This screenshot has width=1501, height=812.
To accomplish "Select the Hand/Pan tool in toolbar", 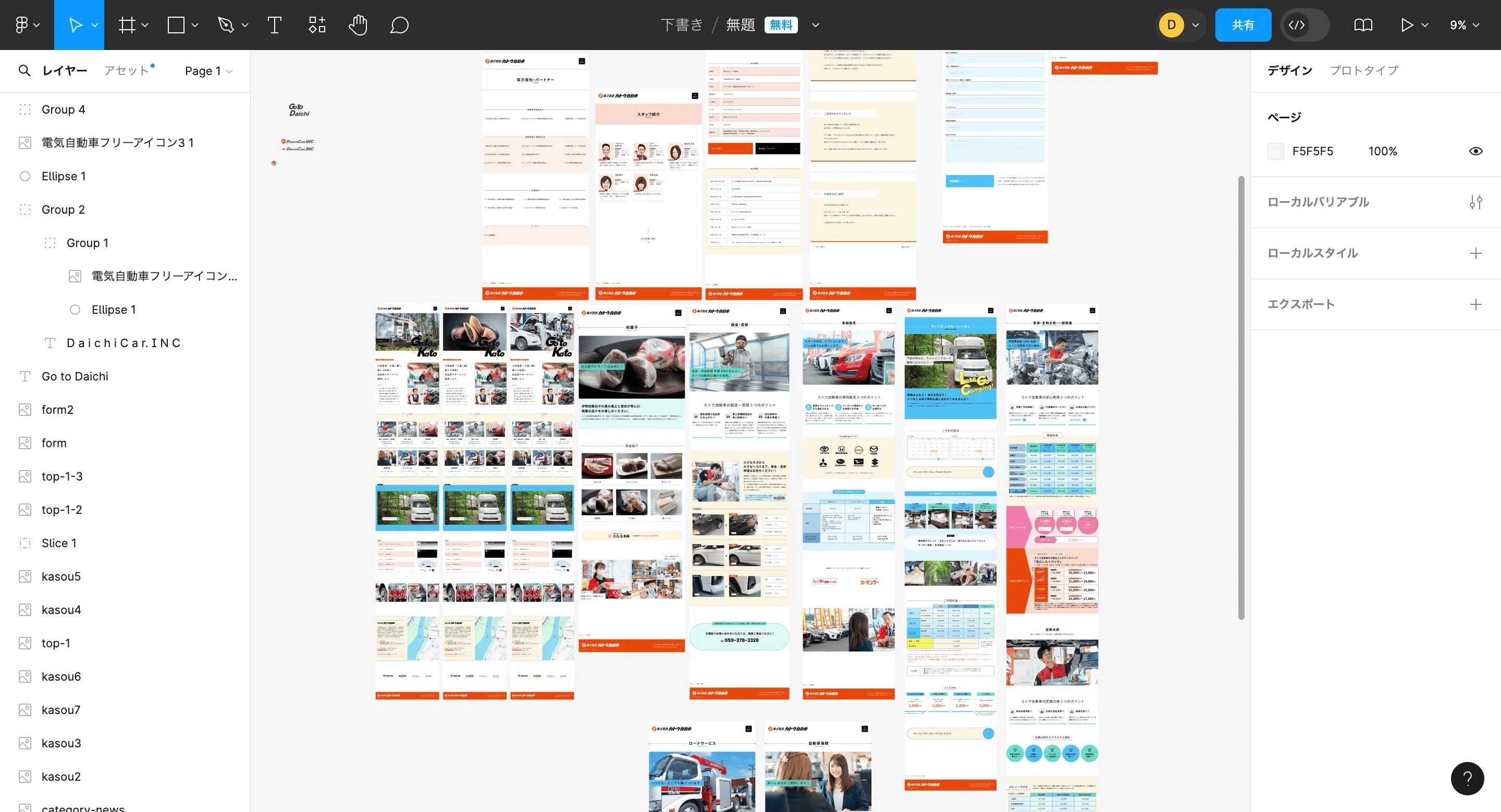I will (x=357, y=25).
